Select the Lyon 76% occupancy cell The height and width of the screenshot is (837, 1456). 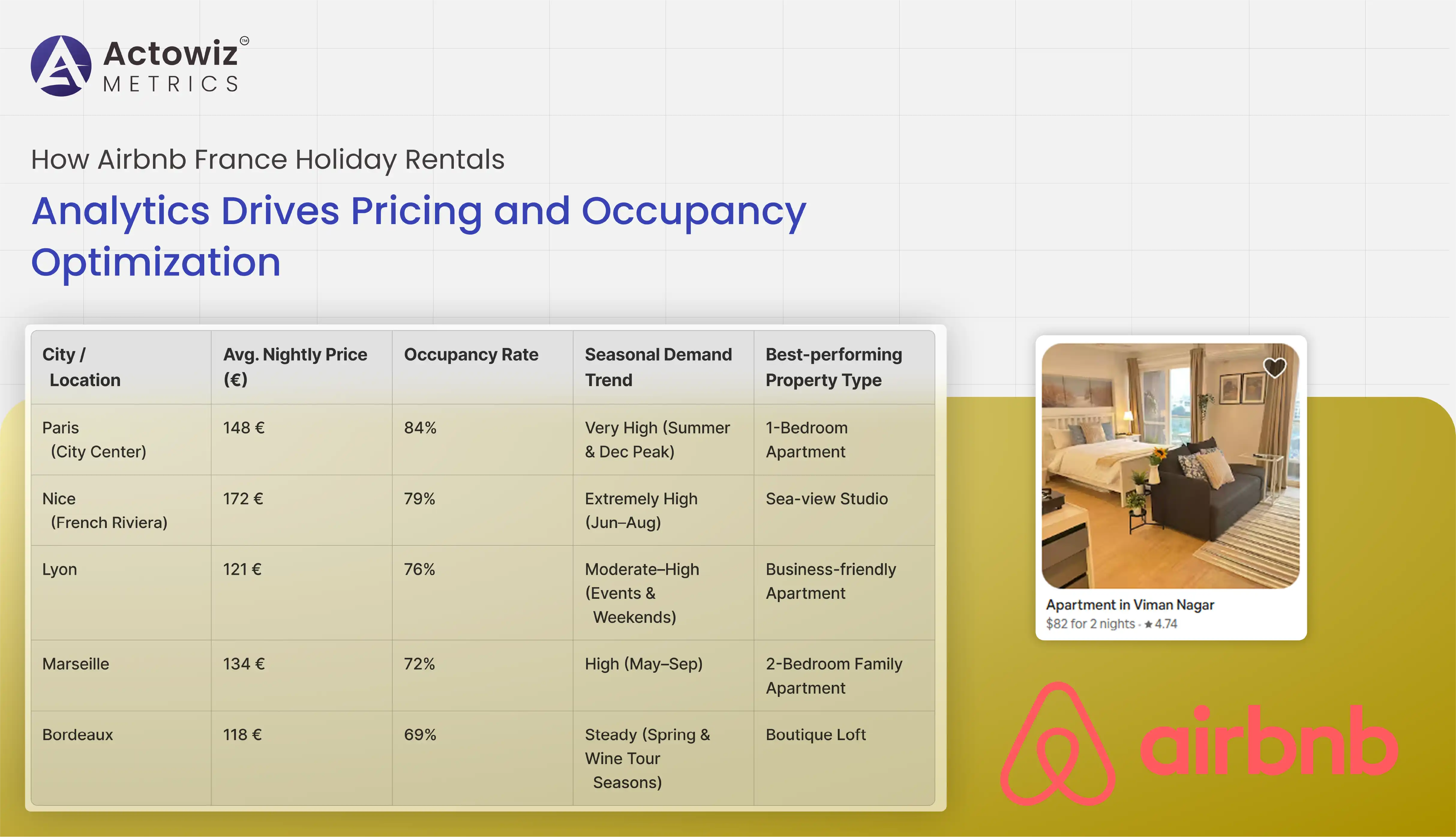point(419,569)
